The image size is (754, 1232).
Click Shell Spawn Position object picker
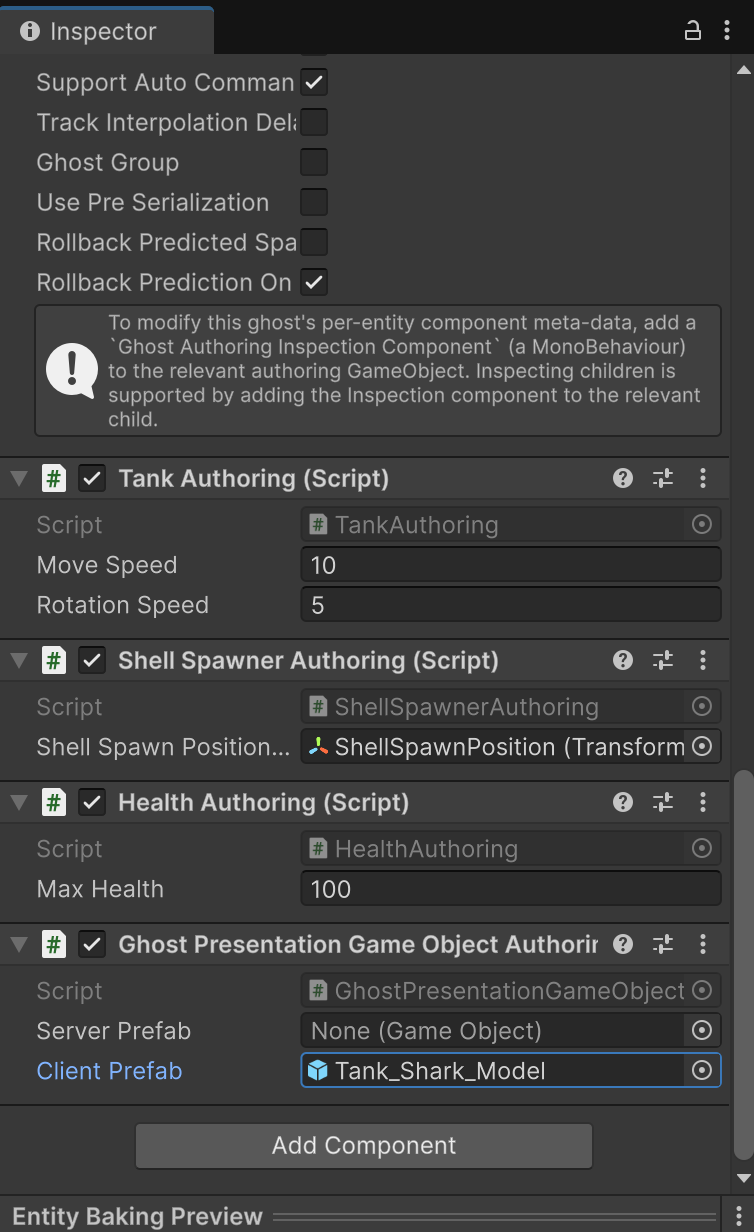click(702, 747)
